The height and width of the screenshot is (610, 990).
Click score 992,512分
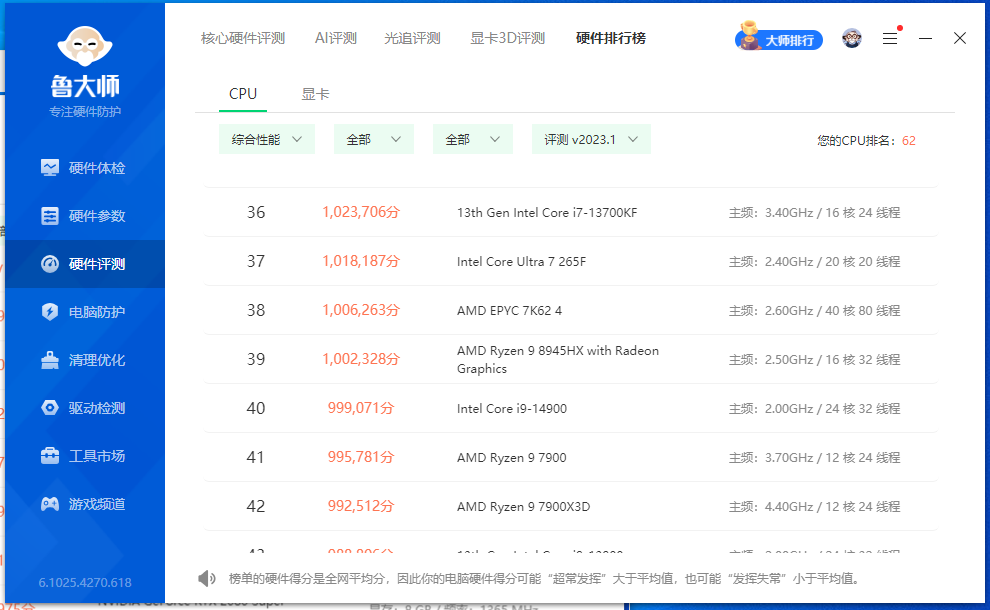361,506
